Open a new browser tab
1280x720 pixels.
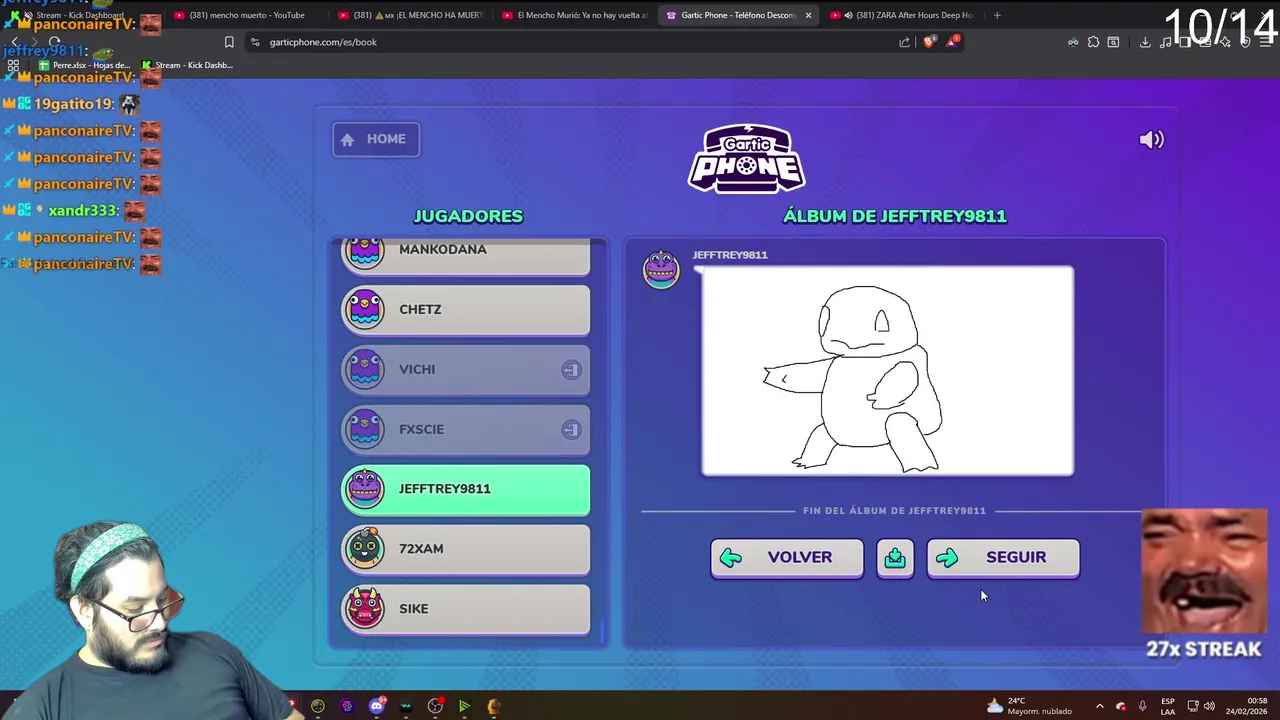(x=997, y=15)
